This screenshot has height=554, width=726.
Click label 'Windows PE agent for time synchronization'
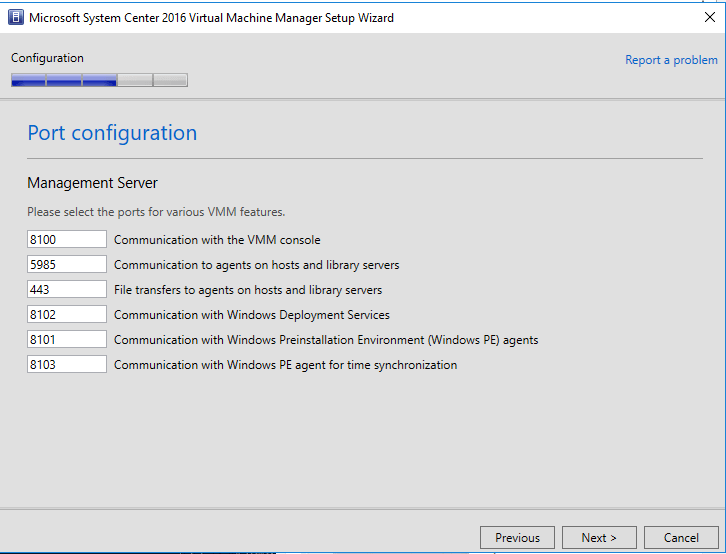342,365
